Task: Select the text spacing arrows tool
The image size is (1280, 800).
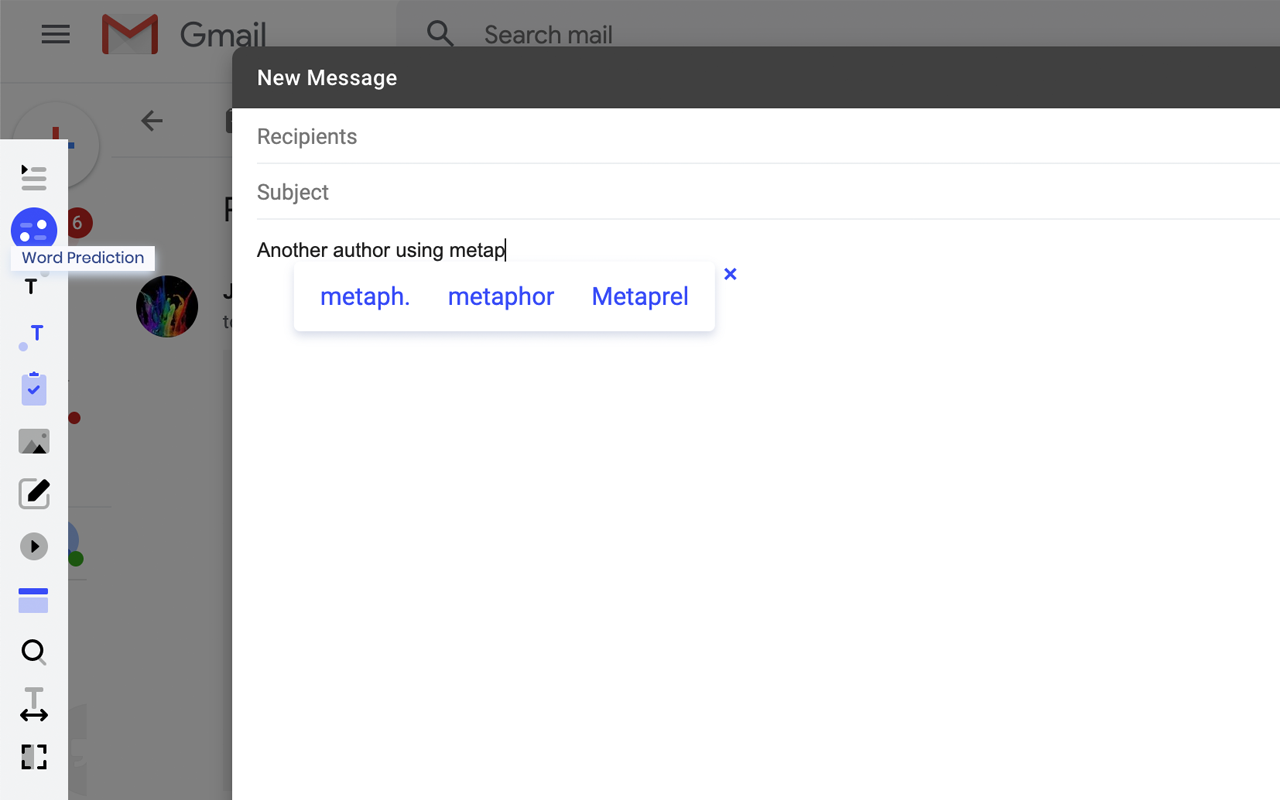Action: (34, 703)
